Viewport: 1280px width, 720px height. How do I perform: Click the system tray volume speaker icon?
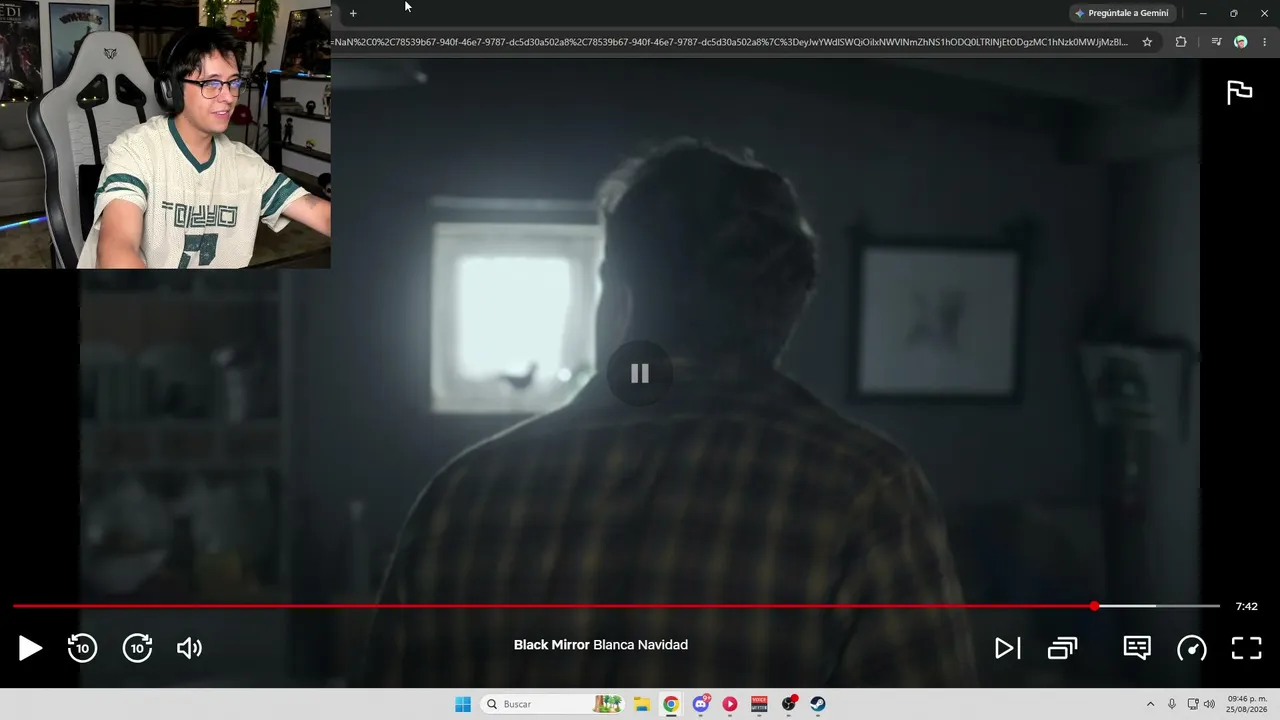[1209, 704]
